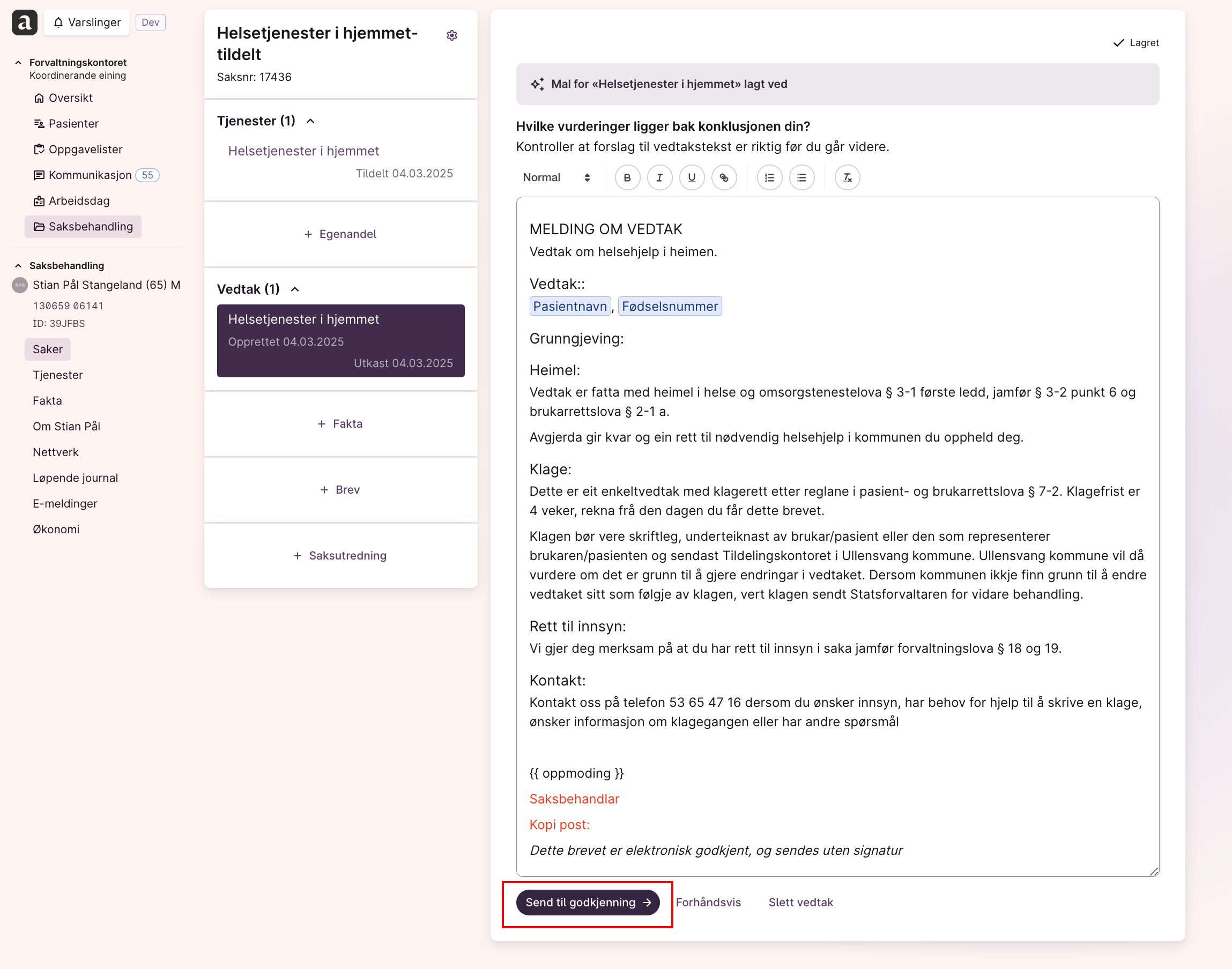Add Fakta to the case

tap(340, 424)
